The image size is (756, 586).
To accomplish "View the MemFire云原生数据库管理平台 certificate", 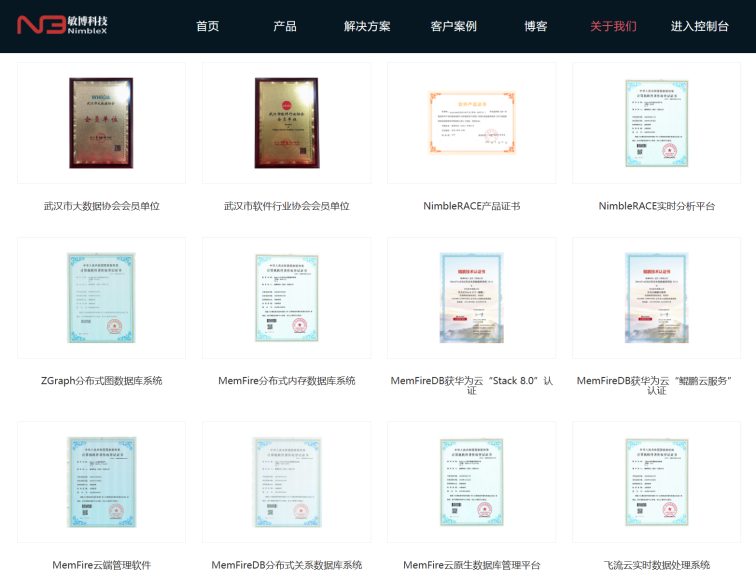I will pos(472,482).
